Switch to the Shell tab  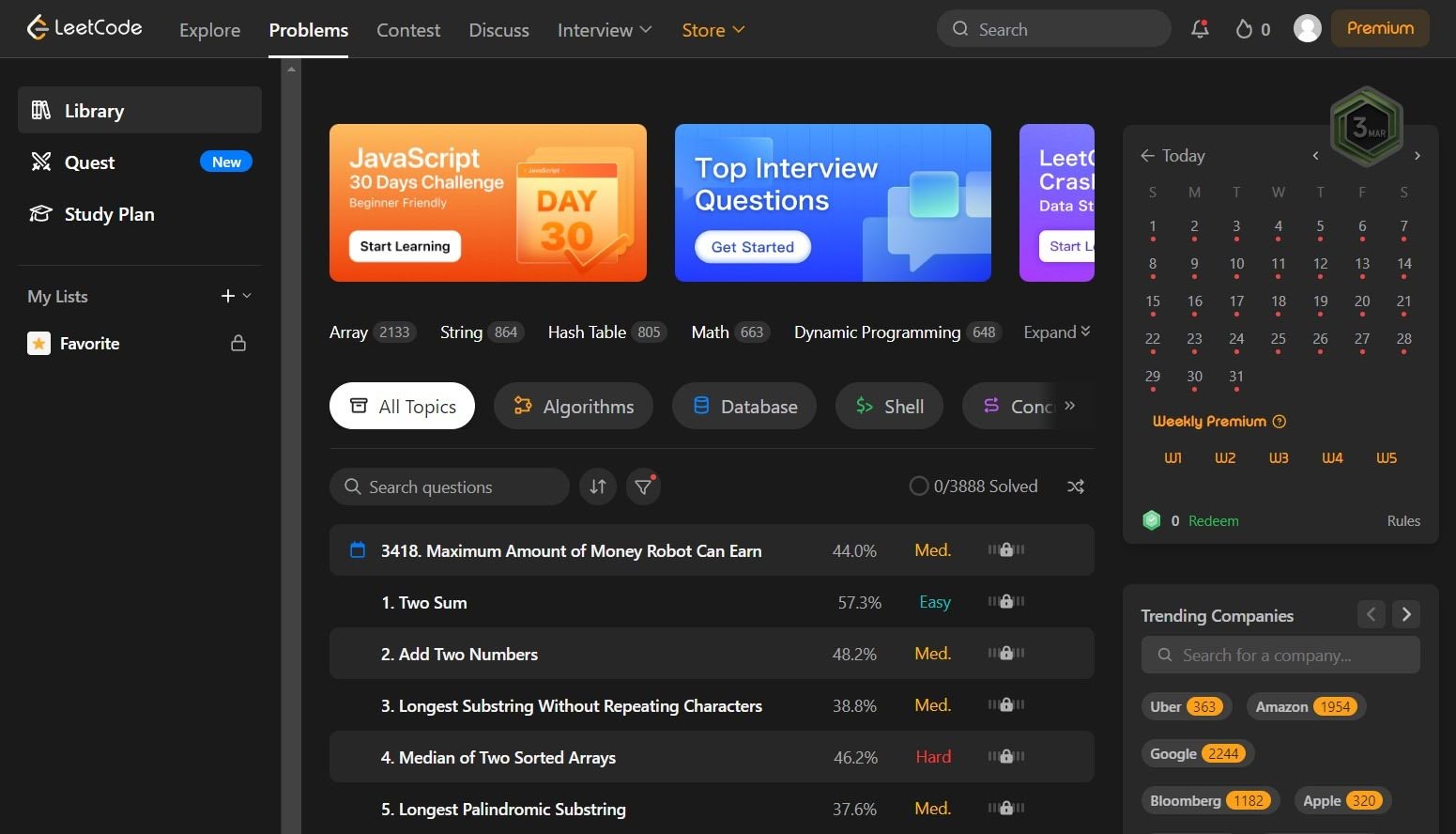[x=889, y=406]
